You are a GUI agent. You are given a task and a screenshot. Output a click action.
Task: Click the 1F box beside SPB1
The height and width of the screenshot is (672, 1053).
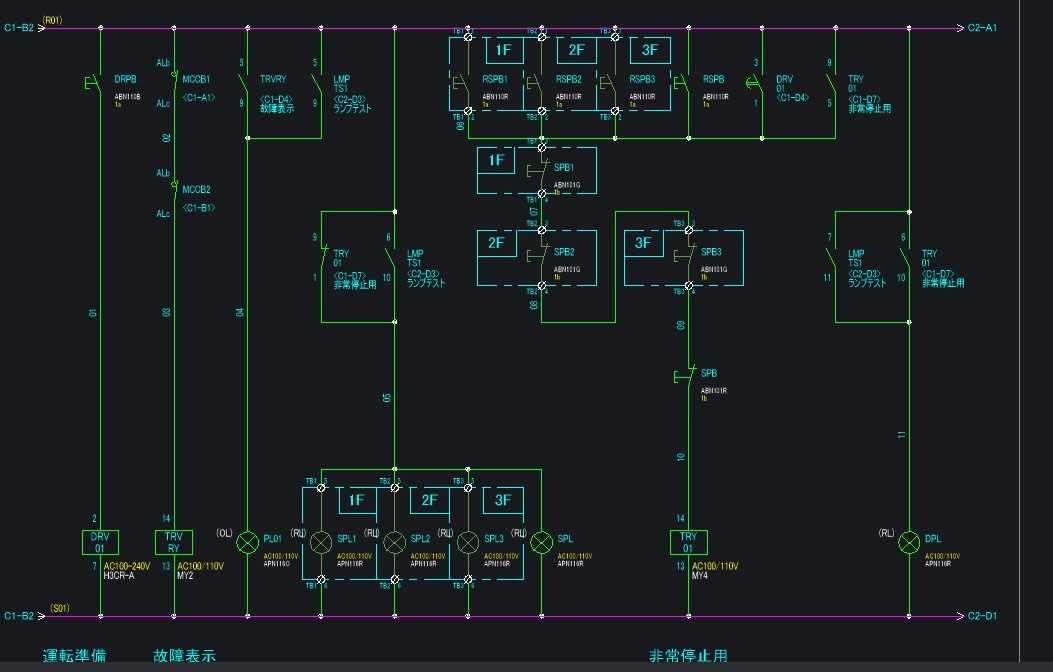pos(497,160)
